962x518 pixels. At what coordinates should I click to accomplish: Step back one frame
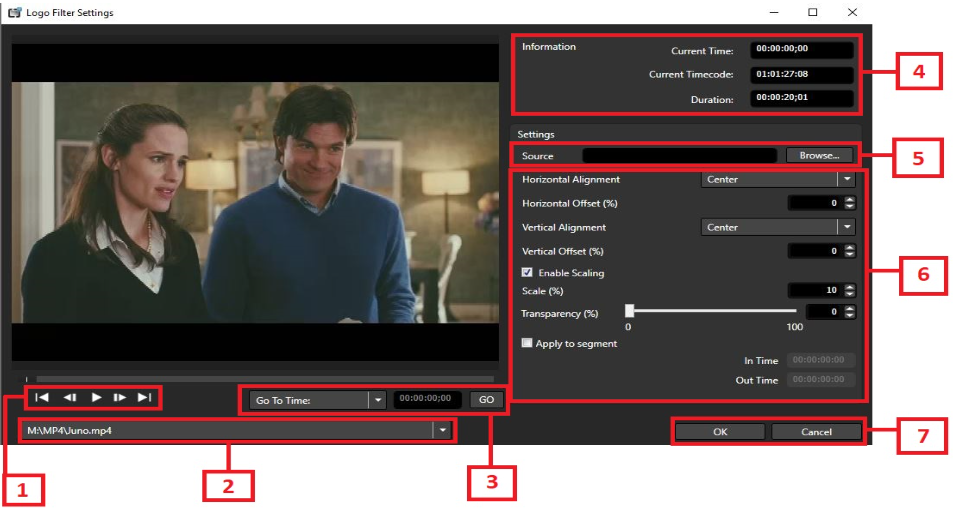(x=70, y=398)
